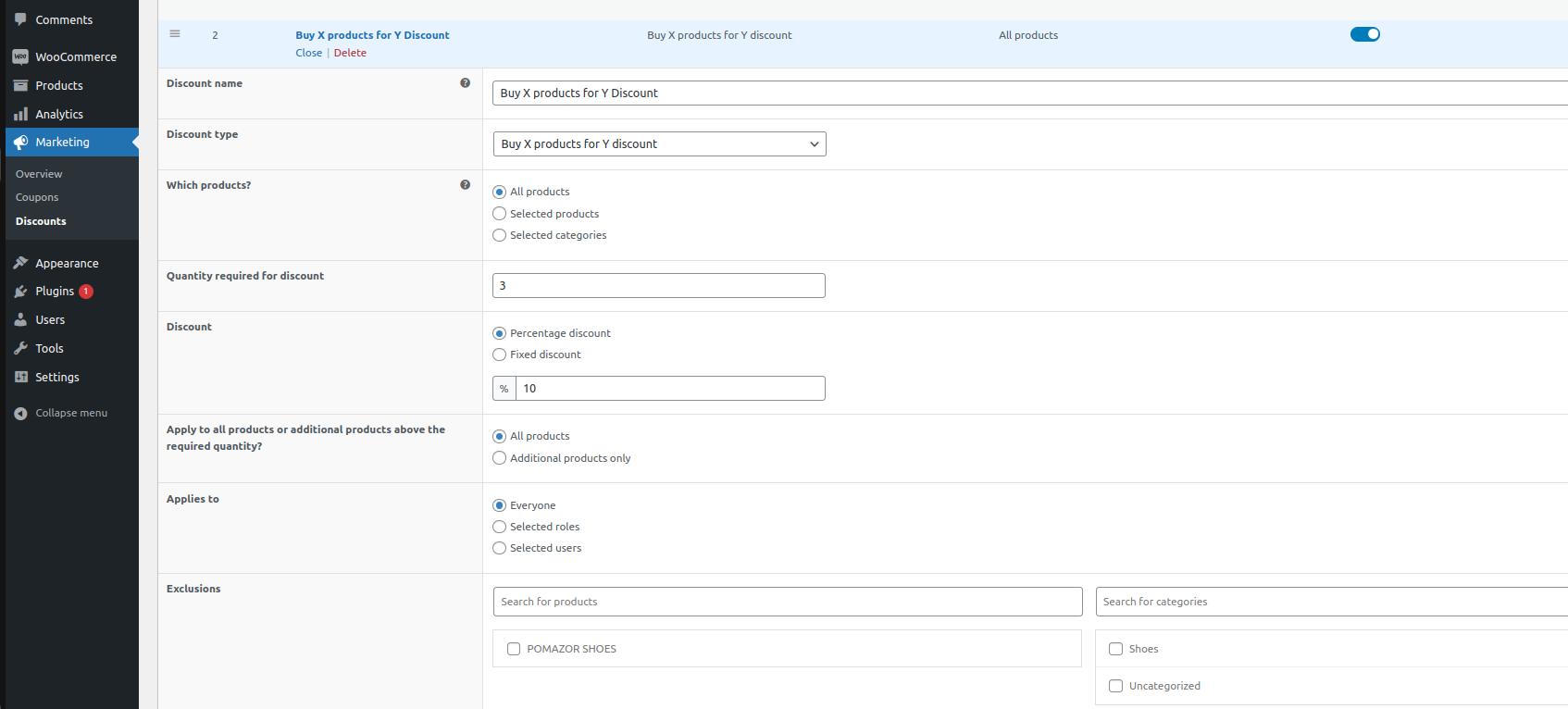The width and height of the screenshot is (1568, 709).
Task: Collapse the admin menu
Action: (61, 413)
